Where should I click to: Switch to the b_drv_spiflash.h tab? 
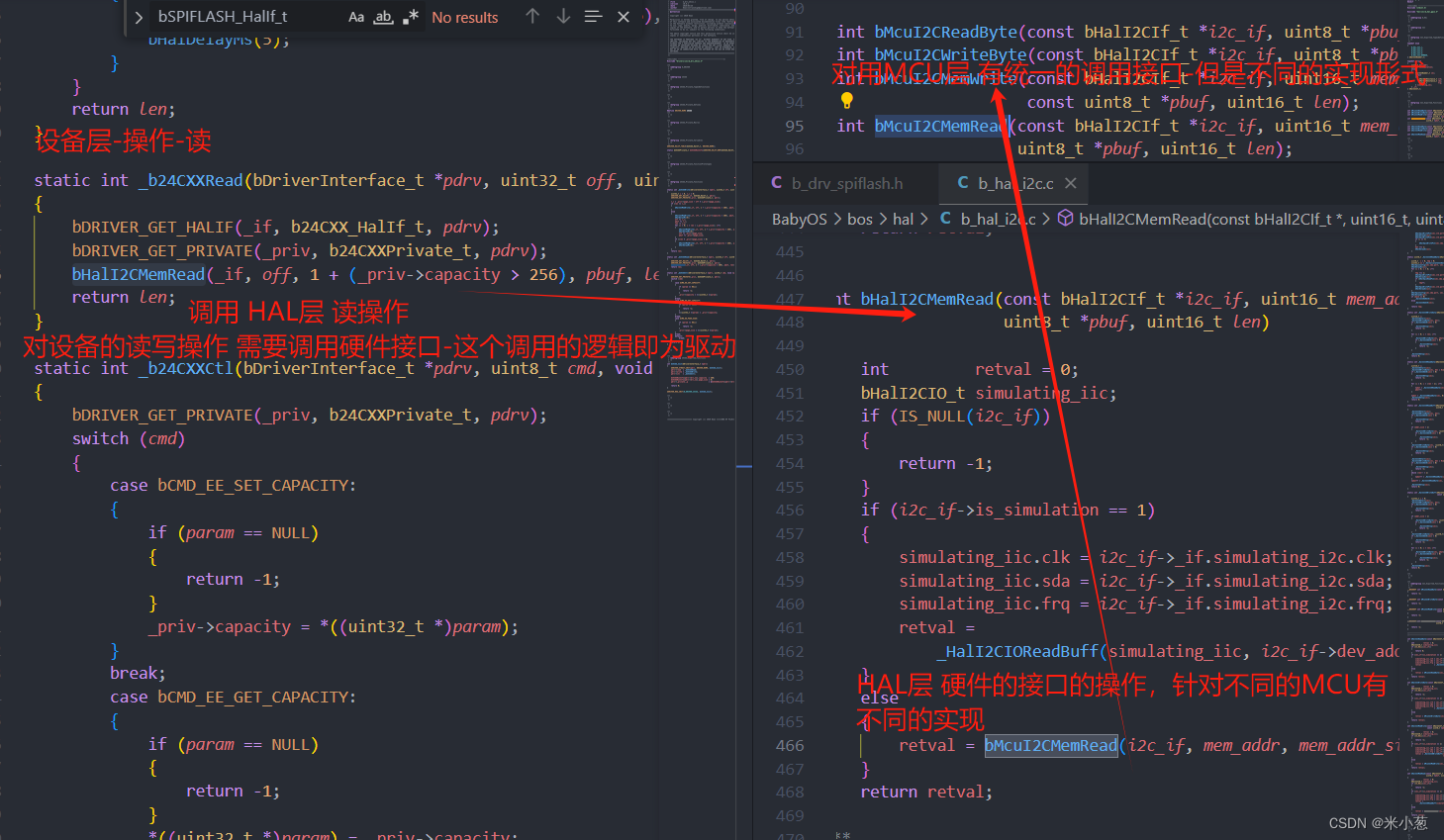coord(847,183)
